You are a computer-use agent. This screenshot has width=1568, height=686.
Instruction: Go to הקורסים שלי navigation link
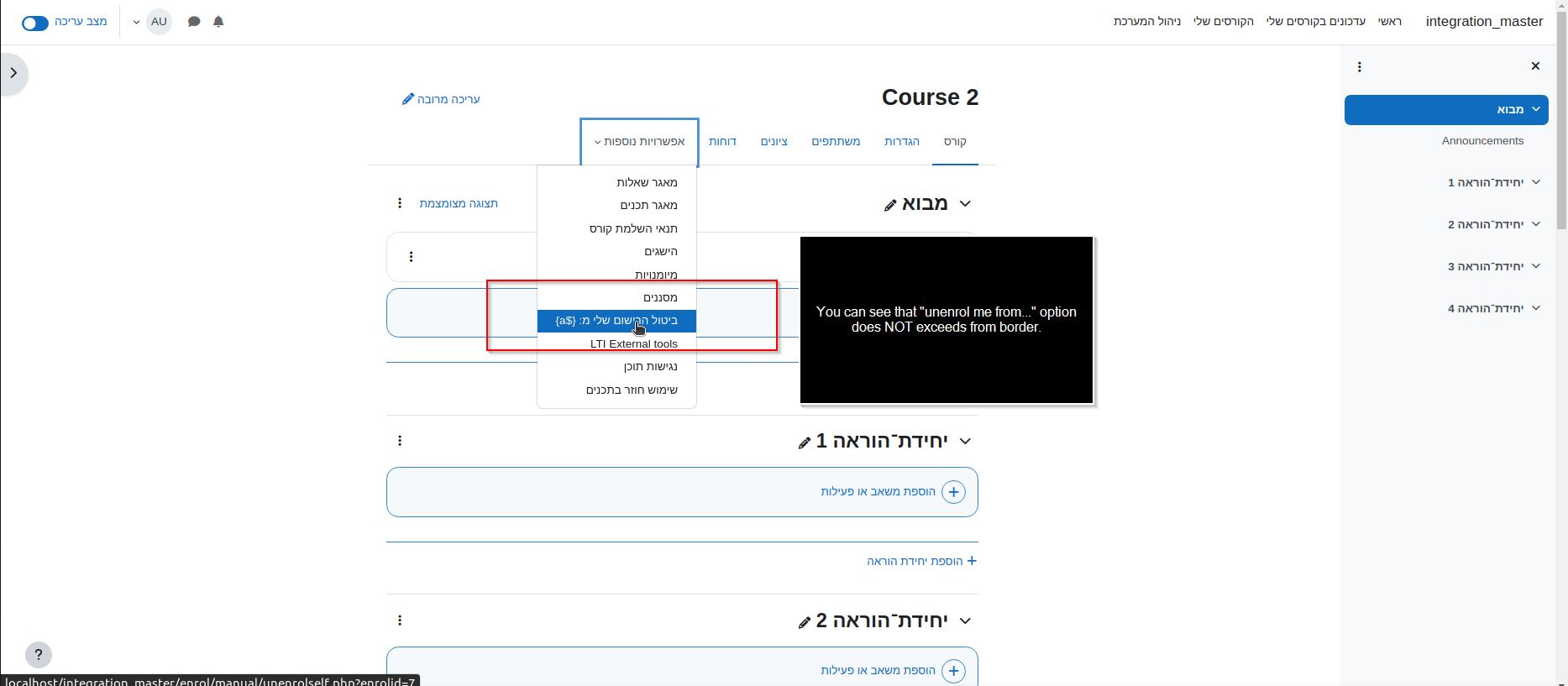(x=1224, y=21)
